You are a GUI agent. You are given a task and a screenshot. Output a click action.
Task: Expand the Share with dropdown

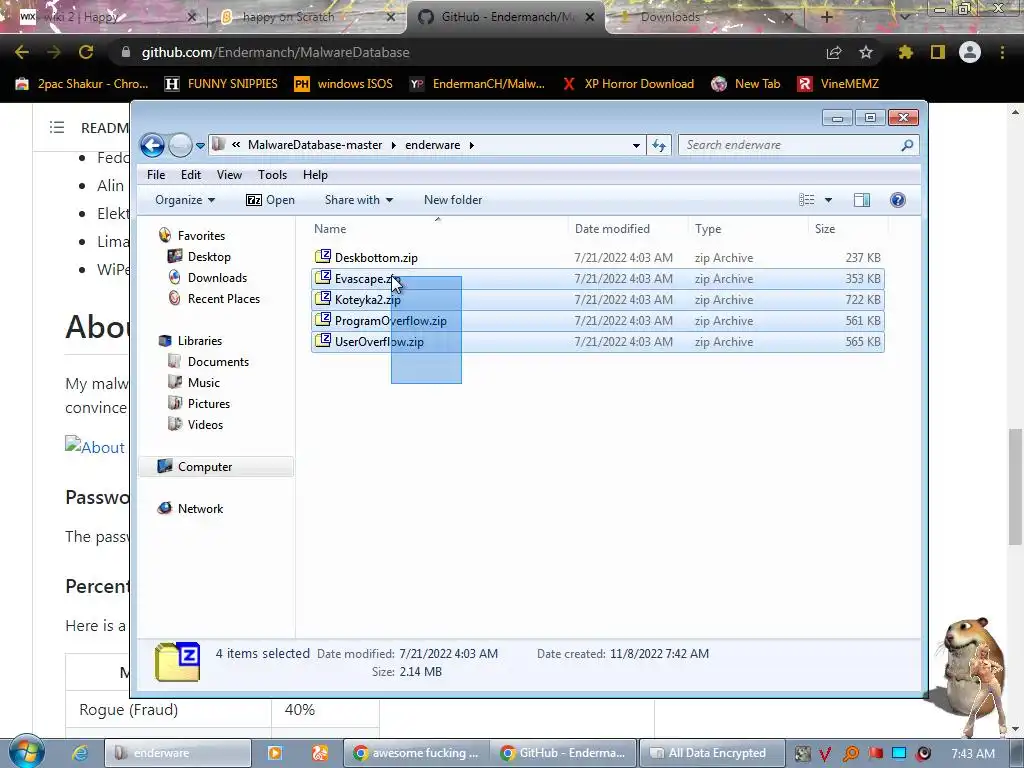[x=359, y=200]
